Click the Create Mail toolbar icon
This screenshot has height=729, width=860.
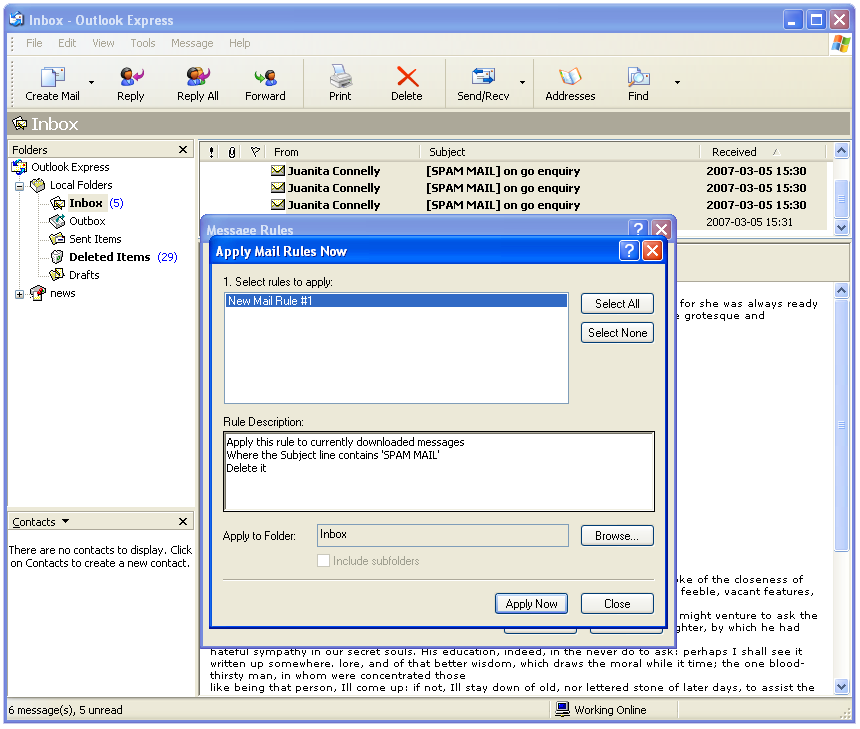52,77
